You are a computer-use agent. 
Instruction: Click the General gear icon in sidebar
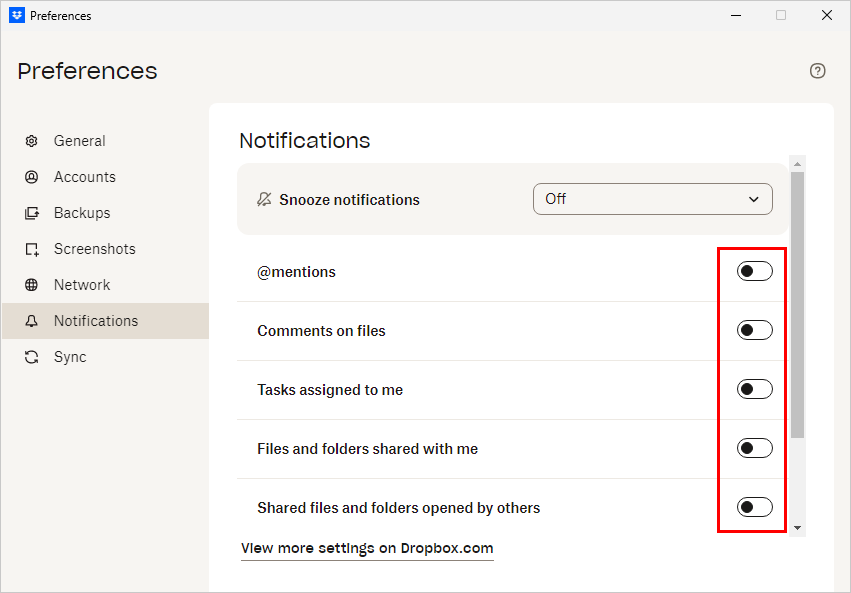click(x=32, y=141)
